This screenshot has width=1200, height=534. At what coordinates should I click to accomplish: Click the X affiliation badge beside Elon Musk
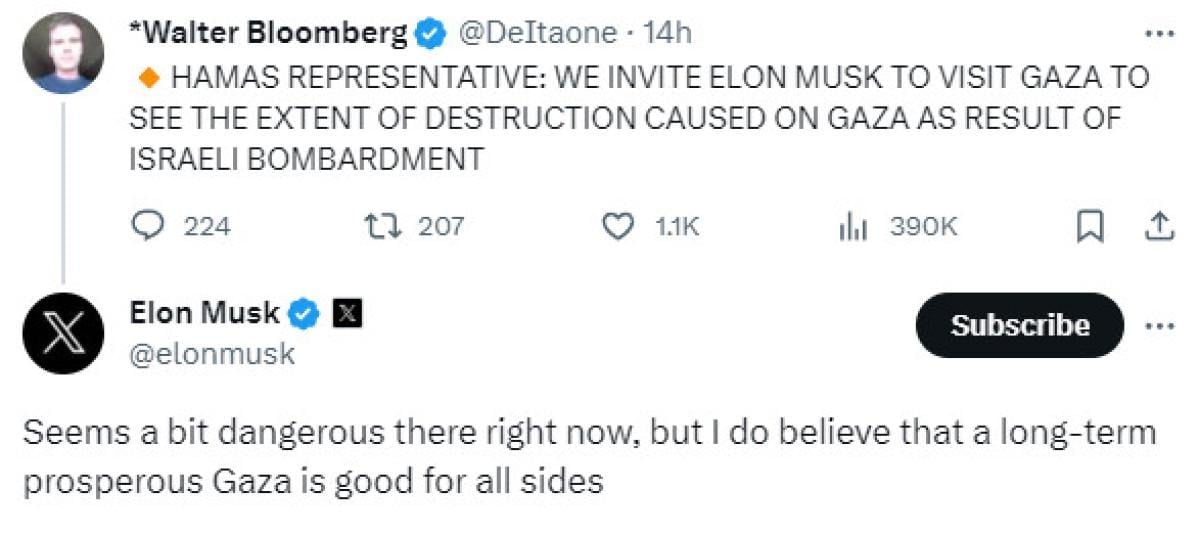[x=346, y=314]
